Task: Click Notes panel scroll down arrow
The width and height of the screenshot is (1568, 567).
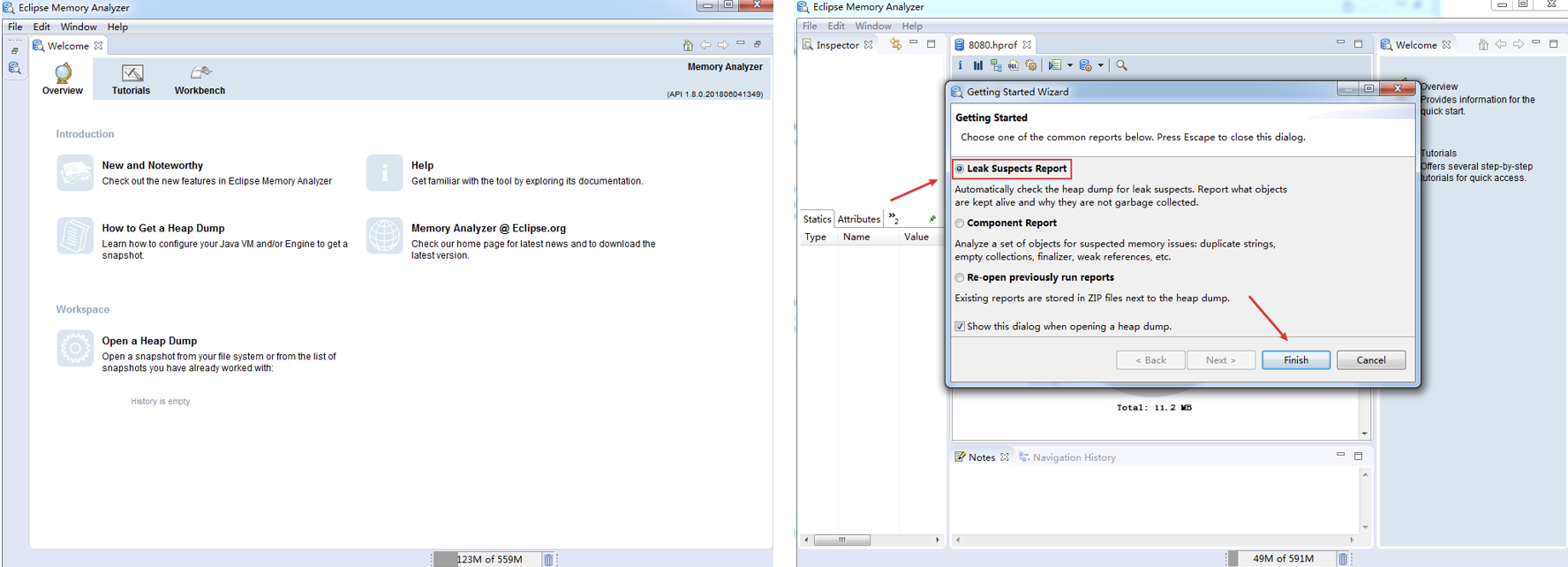Action: point(1365,527)
